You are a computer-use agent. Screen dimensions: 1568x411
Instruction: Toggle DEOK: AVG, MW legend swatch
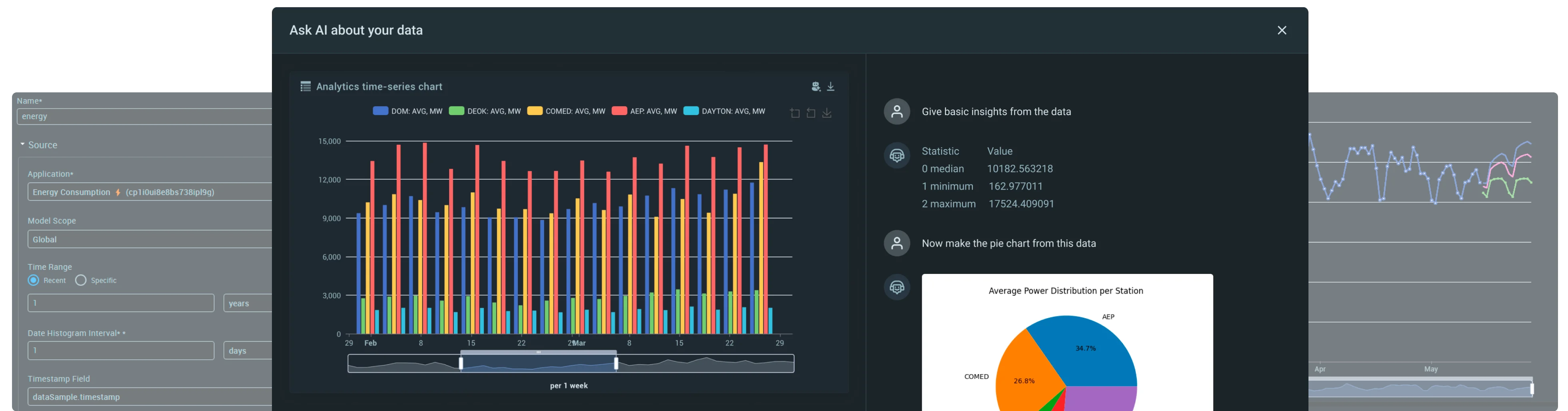click(457, 111)
